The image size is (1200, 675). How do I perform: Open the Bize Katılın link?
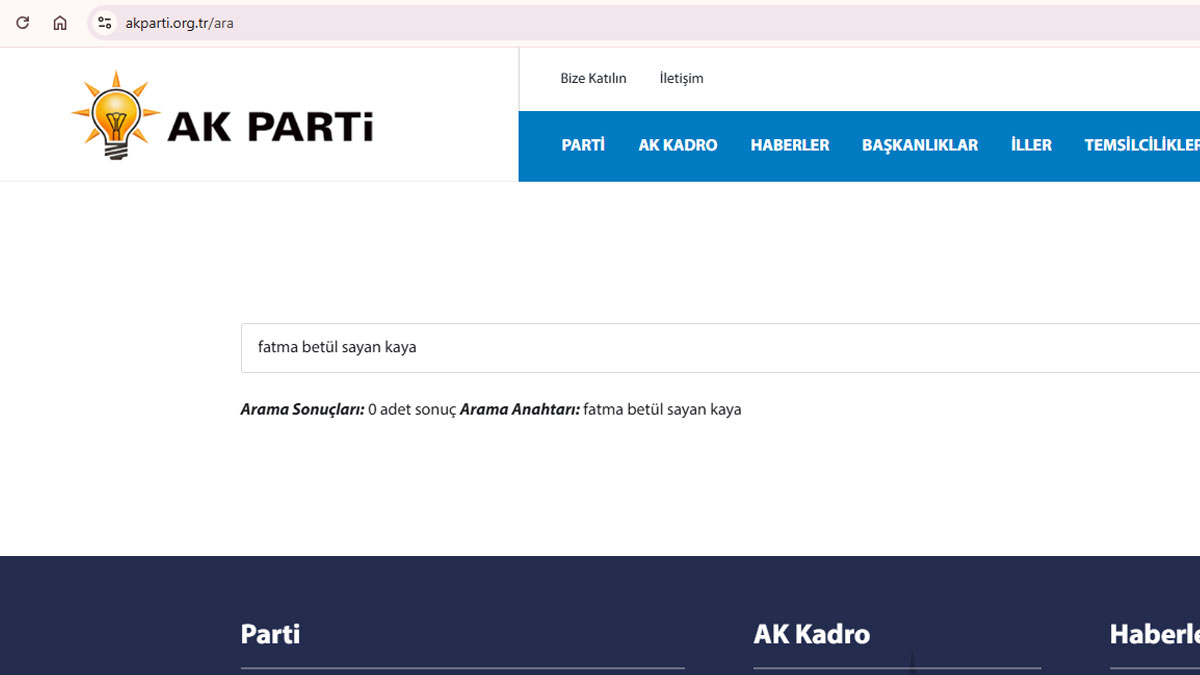(x=593, y=78)
